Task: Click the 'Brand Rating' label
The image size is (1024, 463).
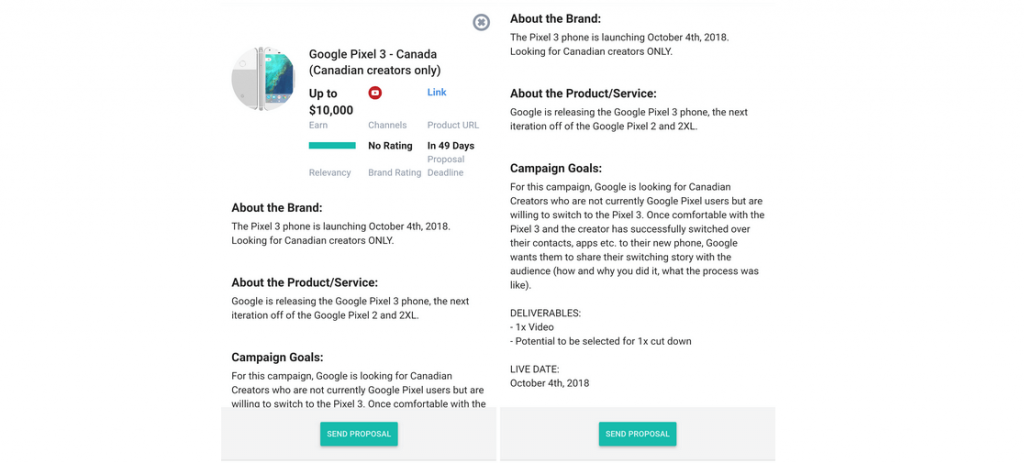Action: coord(394,173)
